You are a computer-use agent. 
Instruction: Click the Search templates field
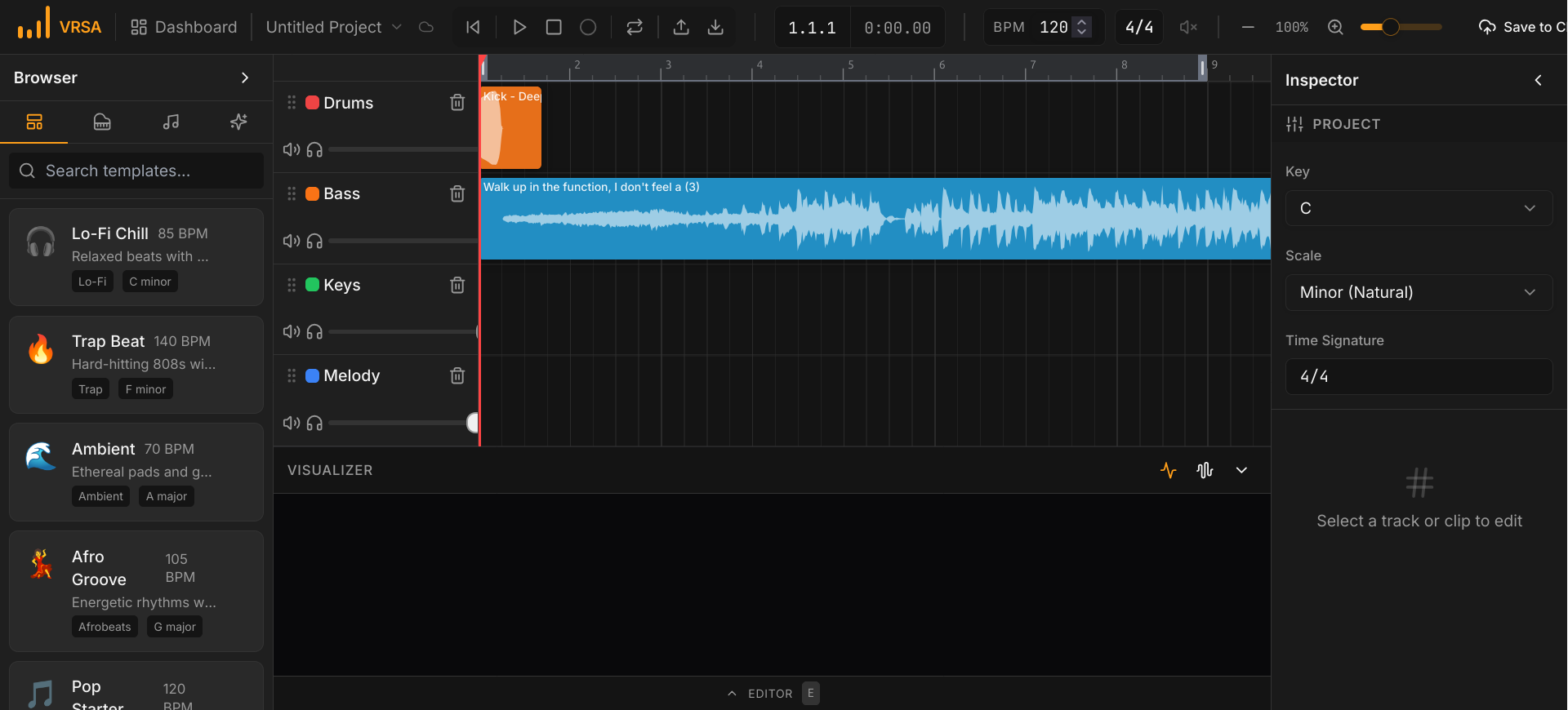tap(136, 171)
